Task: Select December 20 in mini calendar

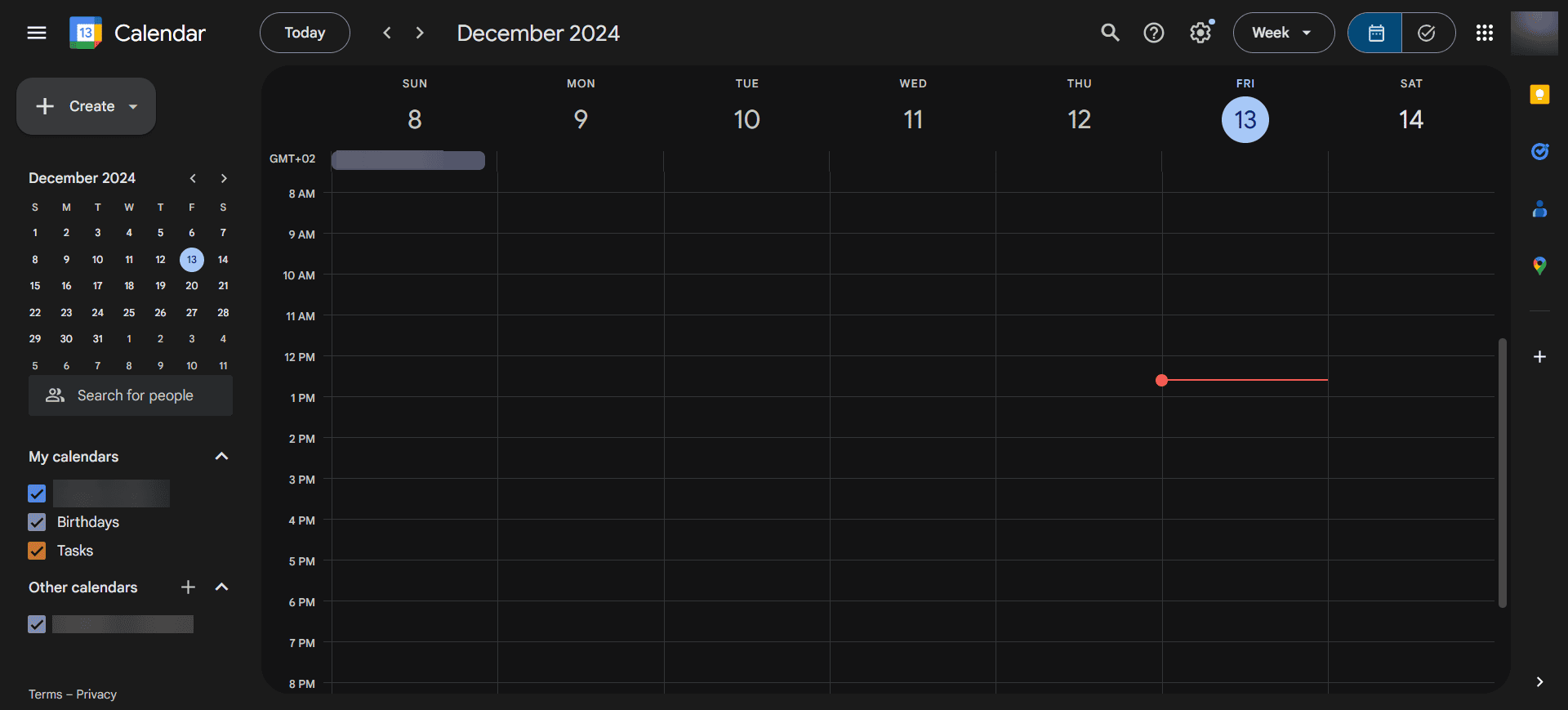Action: [192, 286]
